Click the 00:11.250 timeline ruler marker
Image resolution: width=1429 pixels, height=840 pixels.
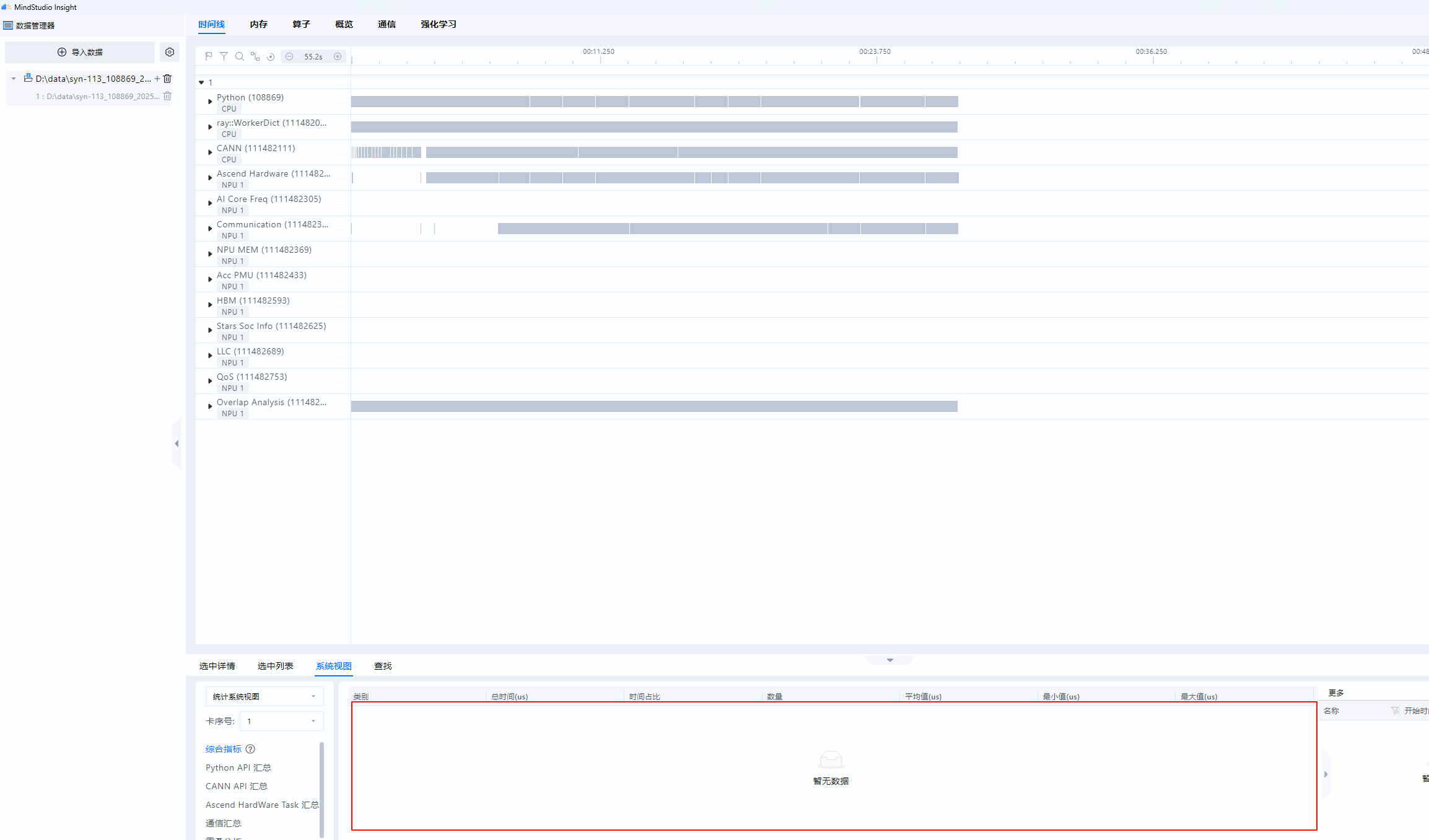point(599,51)
